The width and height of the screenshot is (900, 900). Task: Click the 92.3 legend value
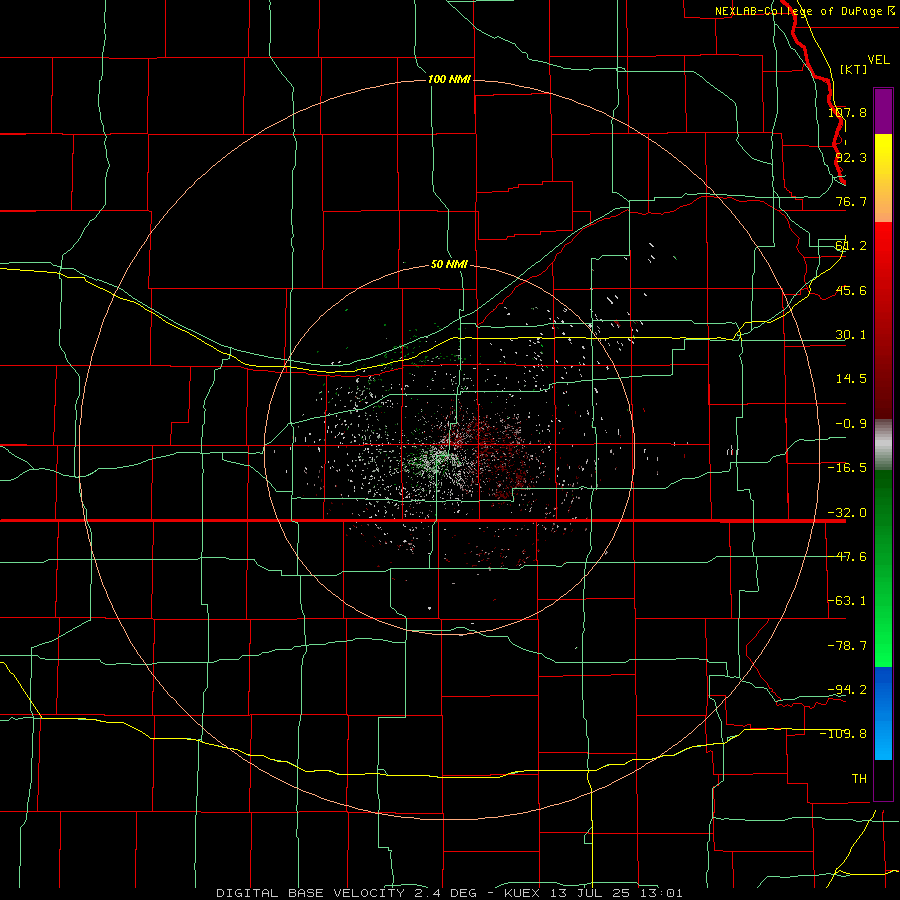[x=851, y=157]
